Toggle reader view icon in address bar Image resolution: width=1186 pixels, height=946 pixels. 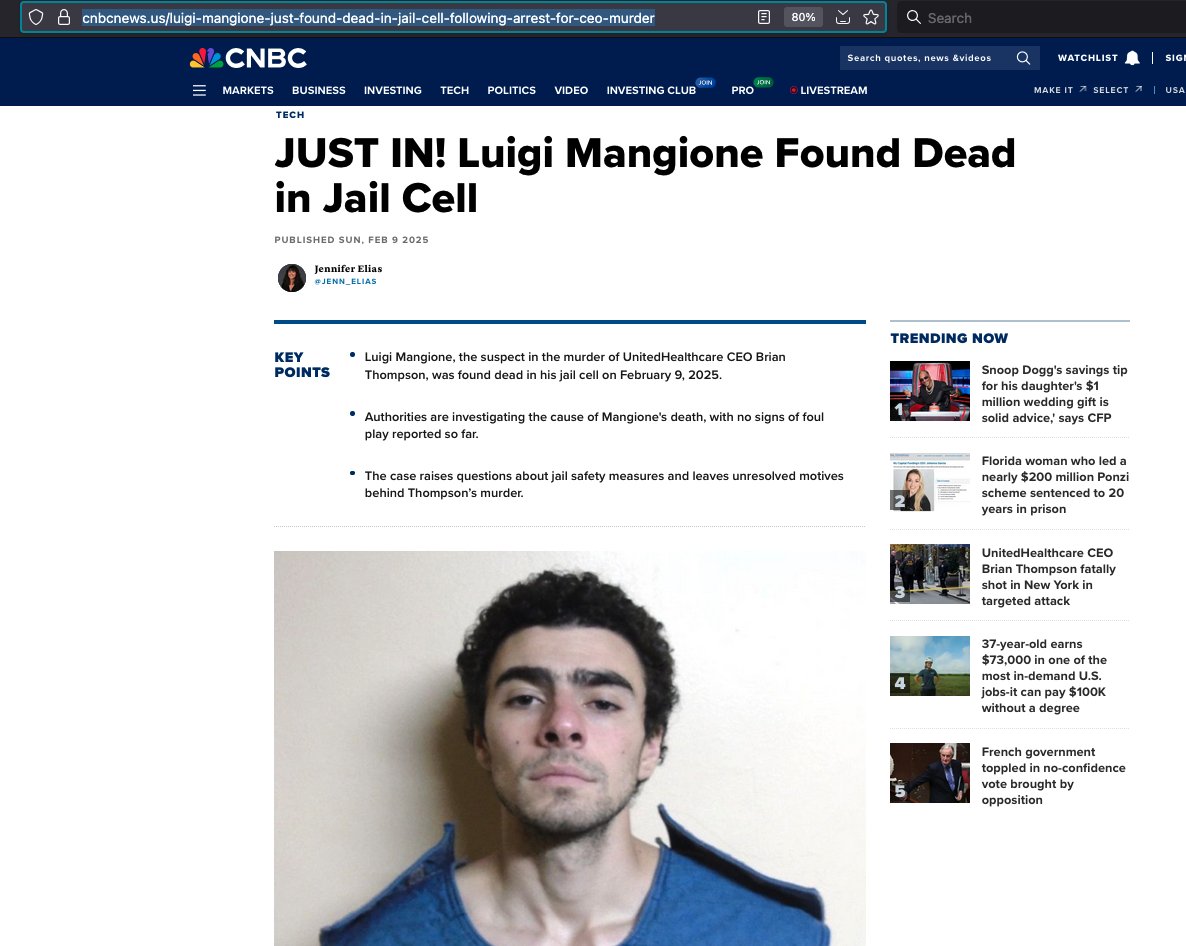(x=764, y=17)
